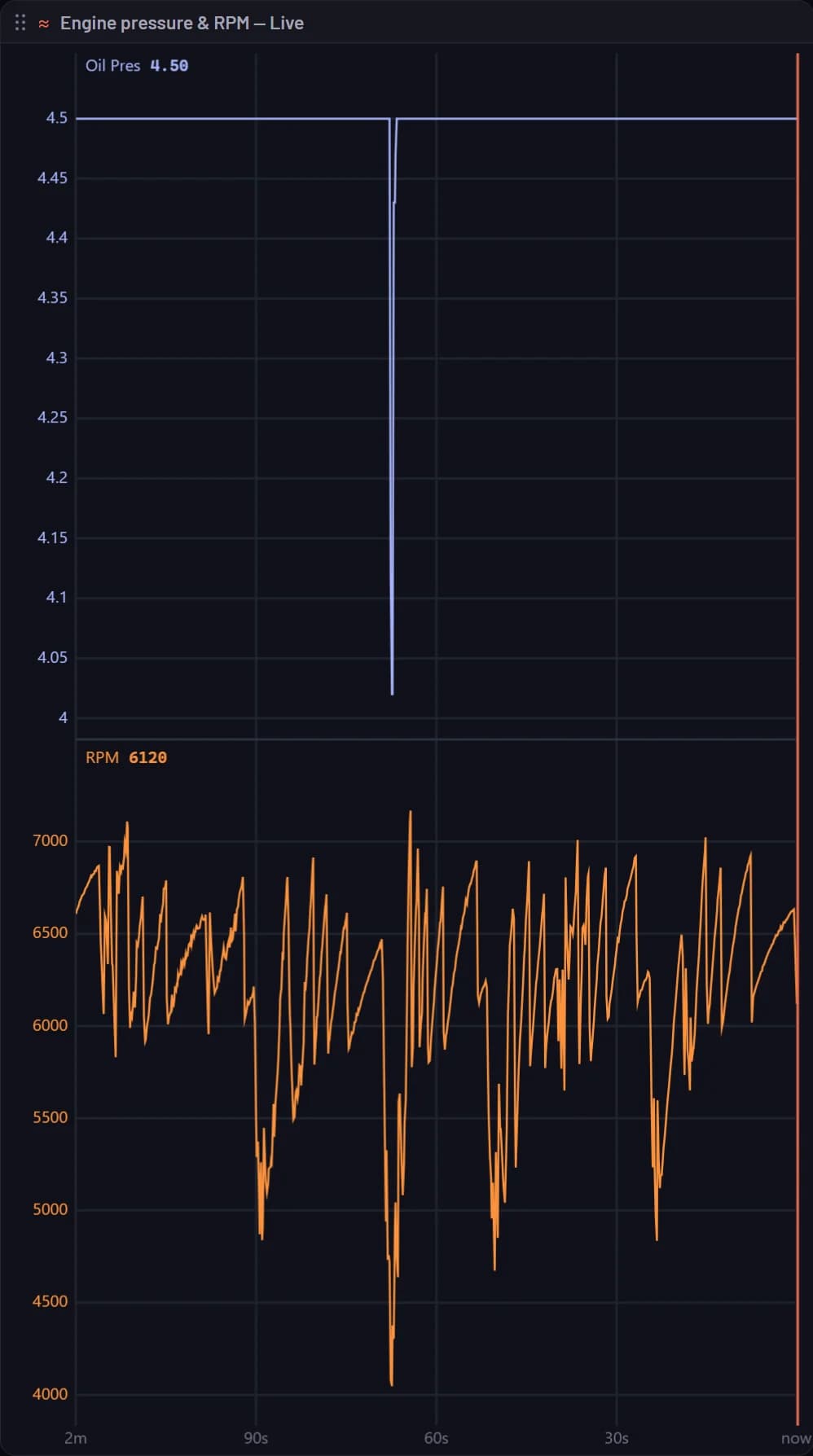Viewport: 813px width, 1456px height.
Task: Click the 60s time axis label
Action: (x=437, y=1438)
